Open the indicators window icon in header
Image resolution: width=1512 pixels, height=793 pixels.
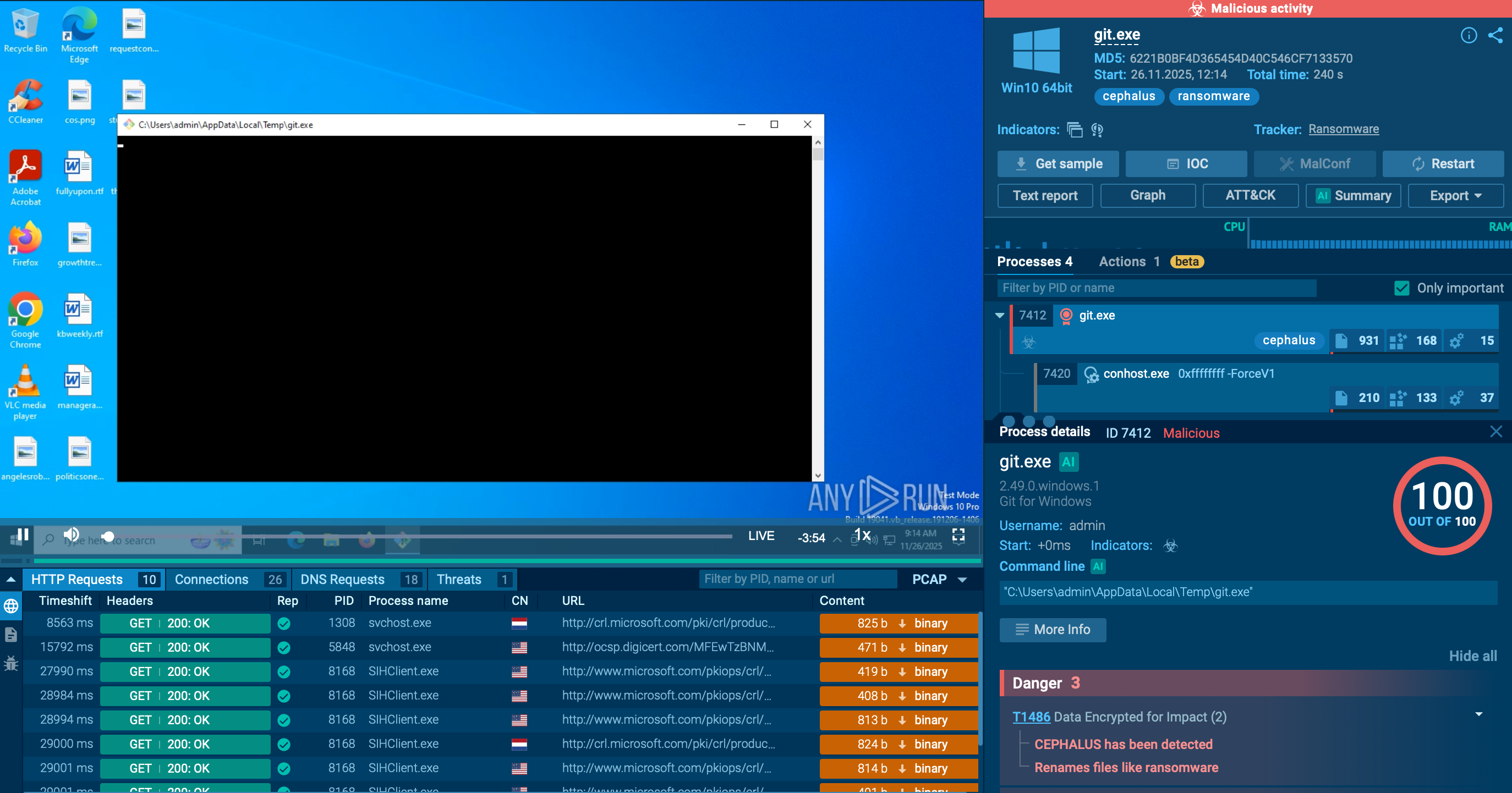pyautogui.click(x=1074, y=130)
